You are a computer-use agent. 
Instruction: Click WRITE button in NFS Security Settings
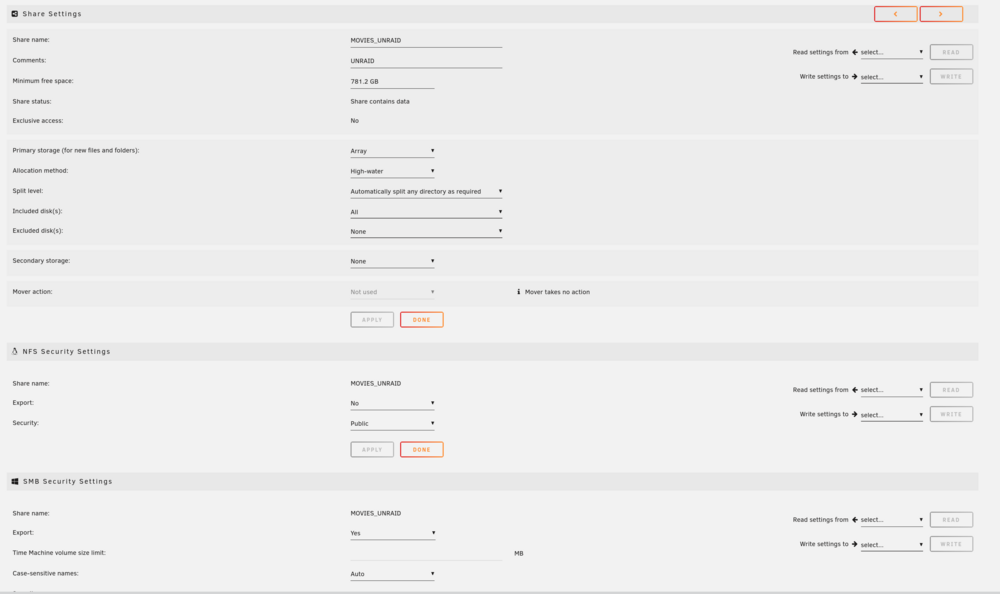pos(951,414)
